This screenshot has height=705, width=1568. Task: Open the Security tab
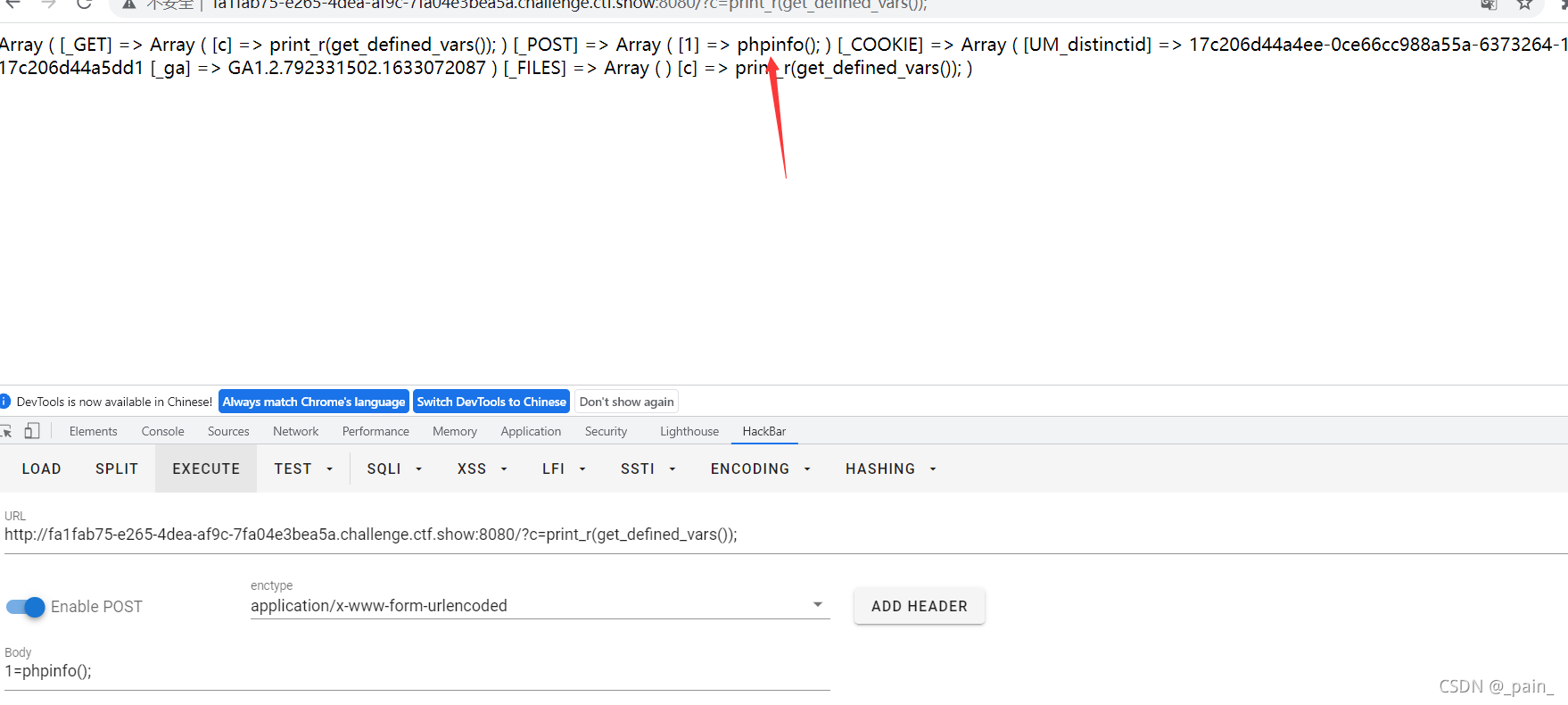[606, 431]
